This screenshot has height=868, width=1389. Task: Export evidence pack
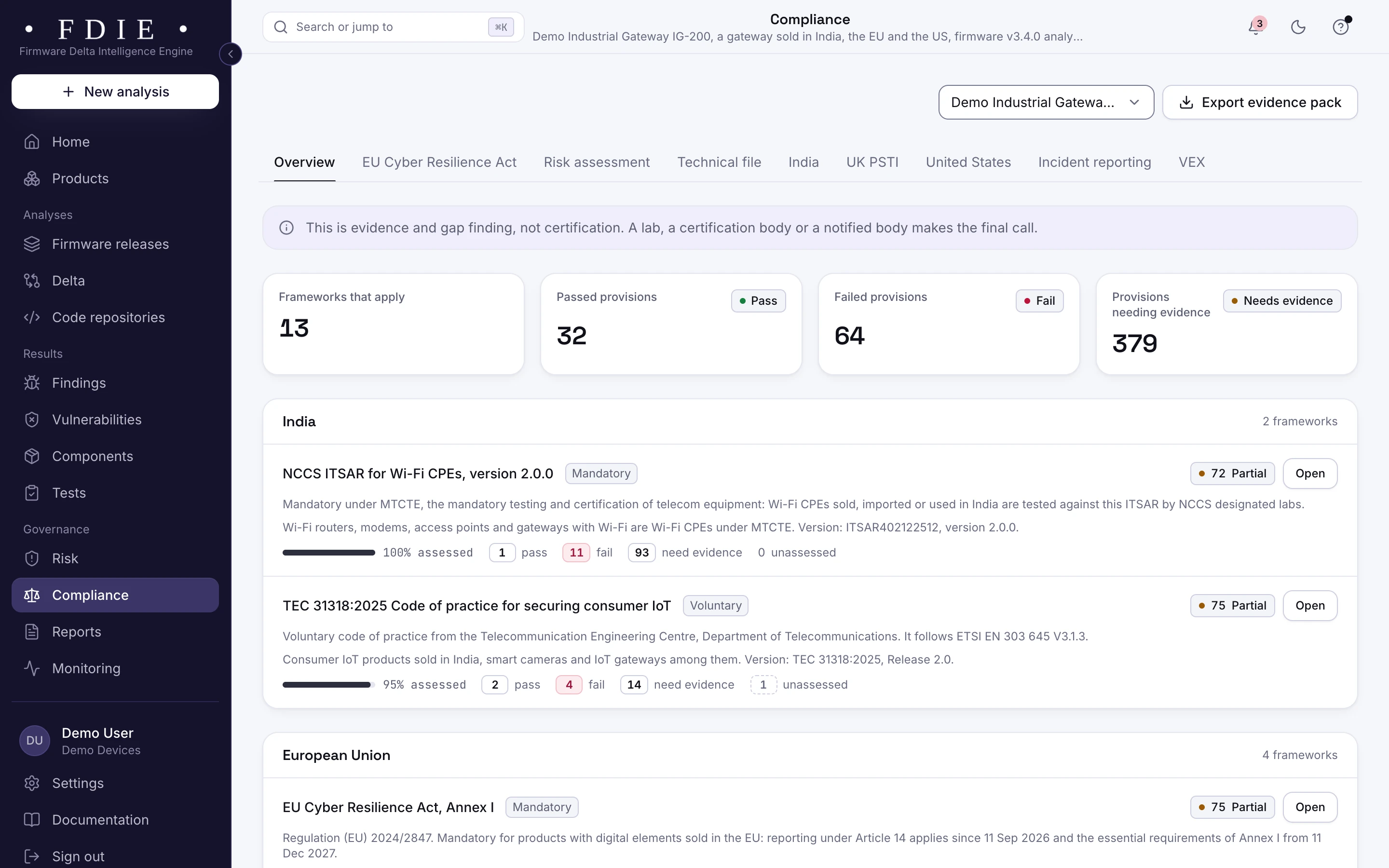[x=1260, y=102]
